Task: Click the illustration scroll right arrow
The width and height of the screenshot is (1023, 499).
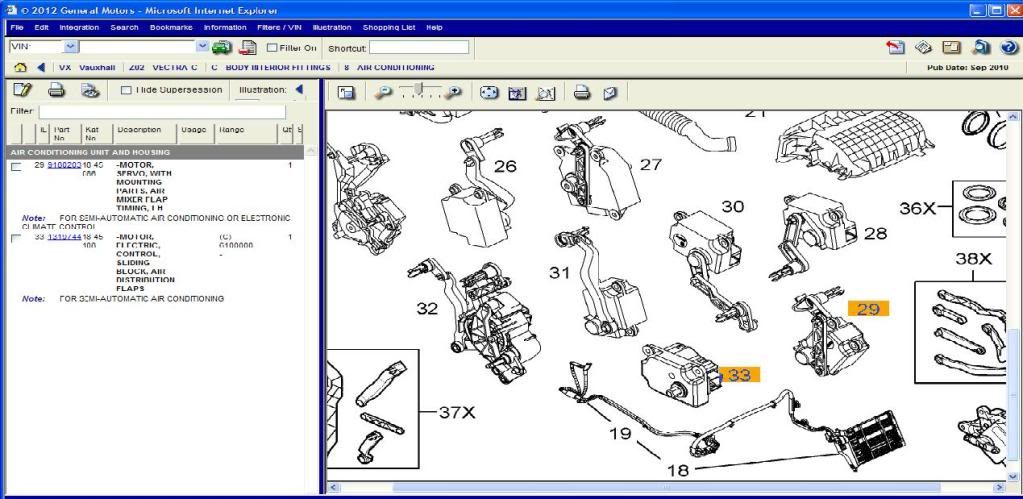Action: click(1000, 487)
